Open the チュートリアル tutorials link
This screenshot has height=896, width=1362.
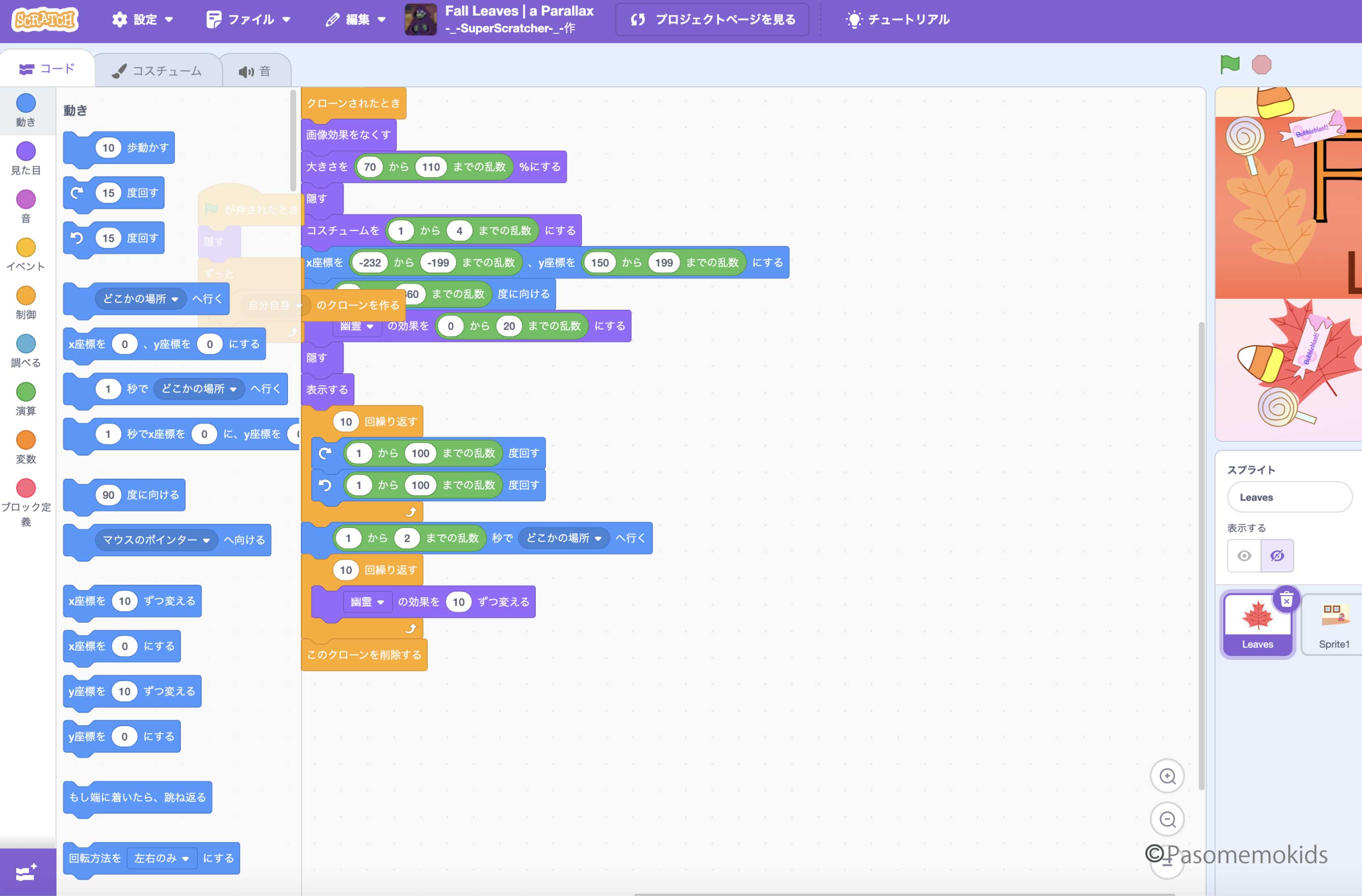click(x=897, y=19)
